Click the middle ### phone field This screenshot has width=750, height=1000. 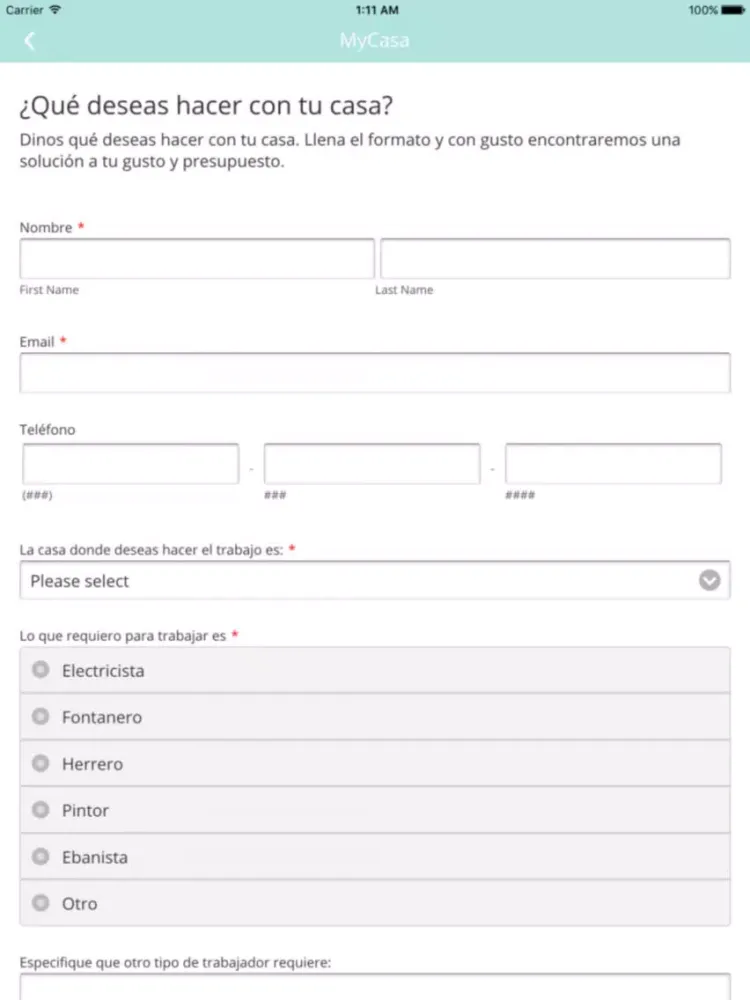[x=372, y=464]
